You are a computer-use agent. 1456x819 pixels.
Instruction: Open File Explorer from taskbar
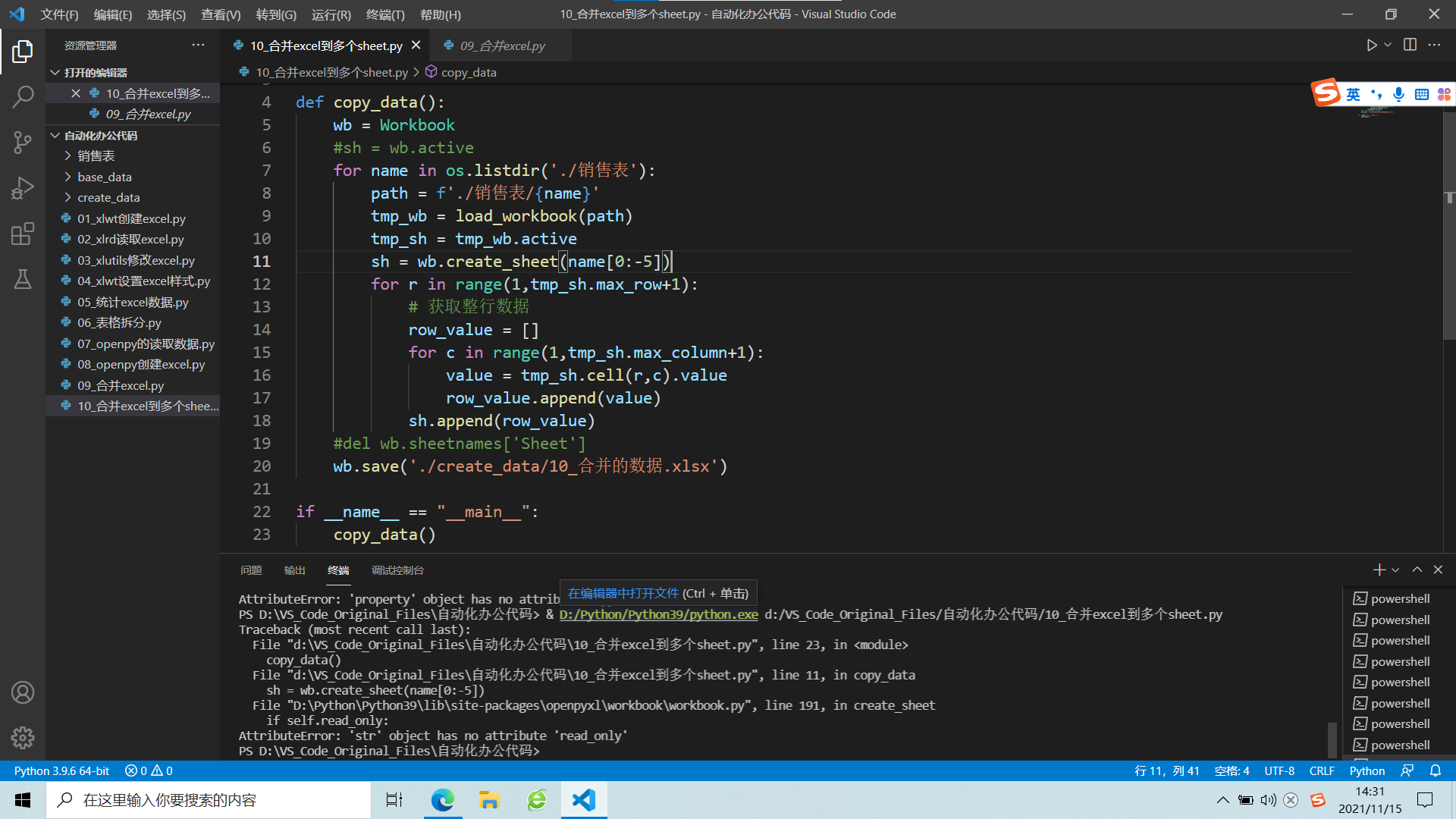[x=489, y=800]
